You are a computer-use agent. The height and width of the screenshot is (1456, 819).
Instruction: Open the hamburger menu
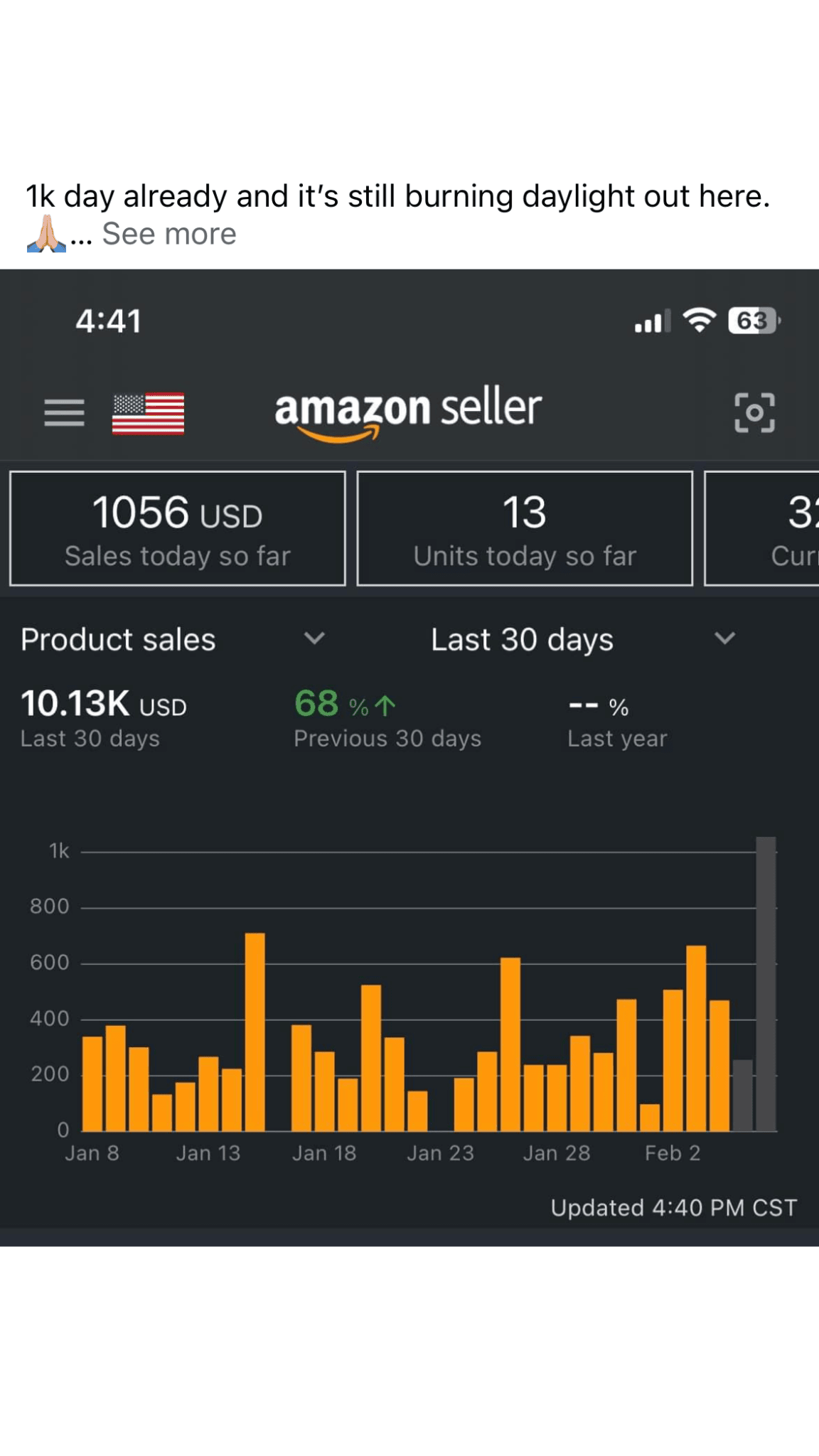coord(64,412)
